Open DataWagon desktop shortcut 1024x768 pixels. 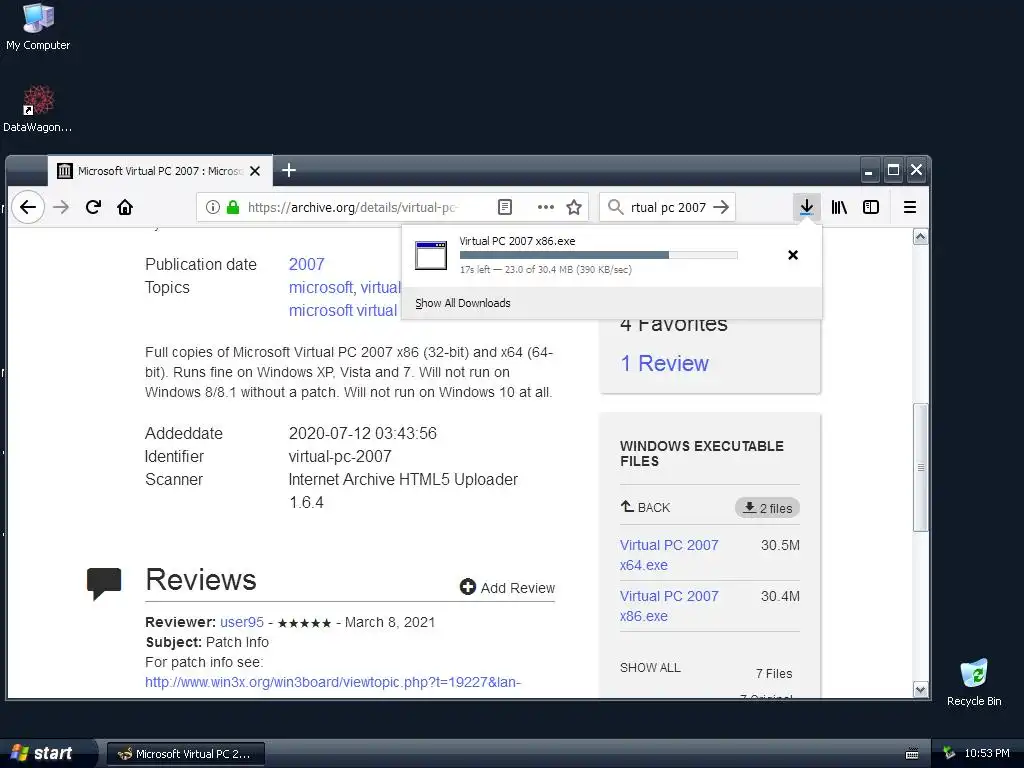(38, 108)
